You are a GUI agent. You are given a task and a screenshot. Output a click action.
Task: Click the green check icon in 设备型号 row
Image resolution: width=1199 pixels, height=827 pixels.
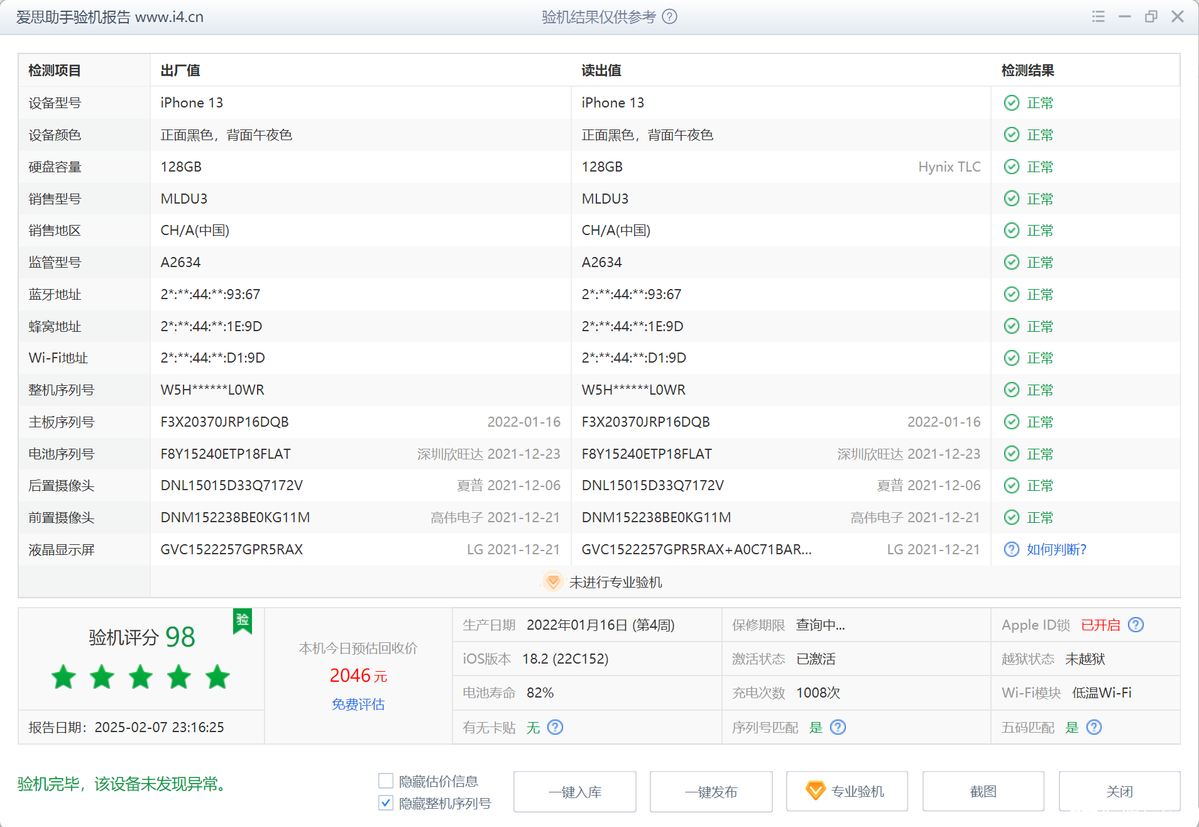(1011, 102)
